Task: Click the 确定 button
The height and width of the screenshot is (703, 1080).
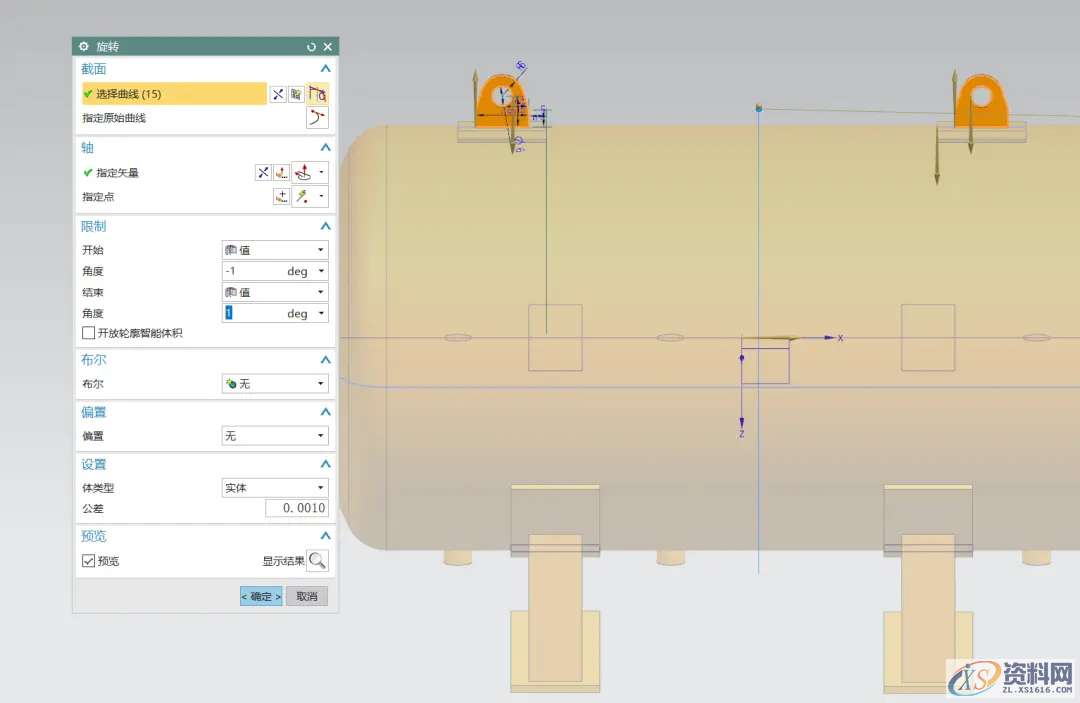Action: 261,596
